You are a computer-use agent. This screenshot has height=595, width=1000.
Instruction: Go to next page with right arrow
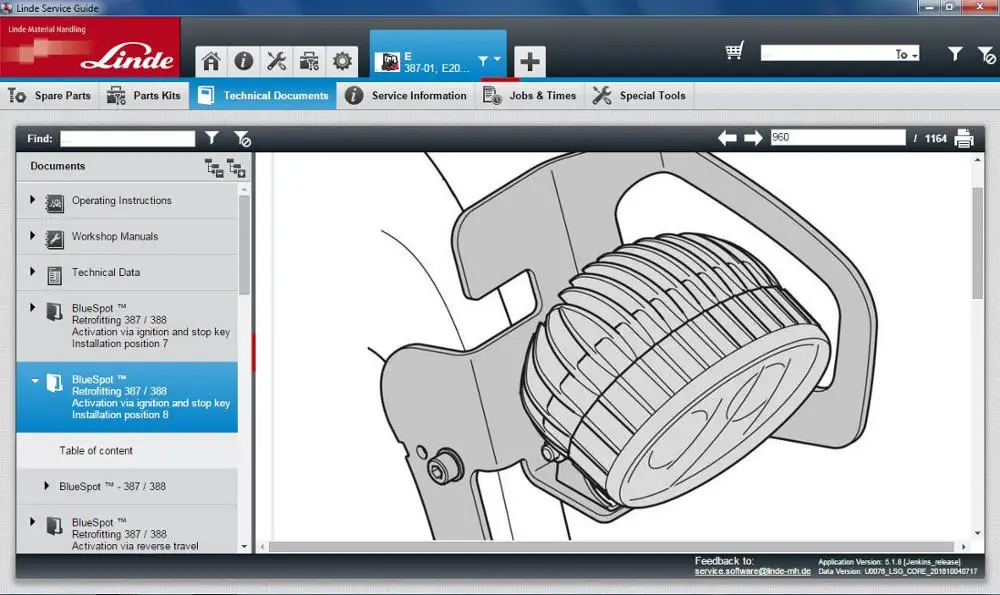tap(752, 138)
